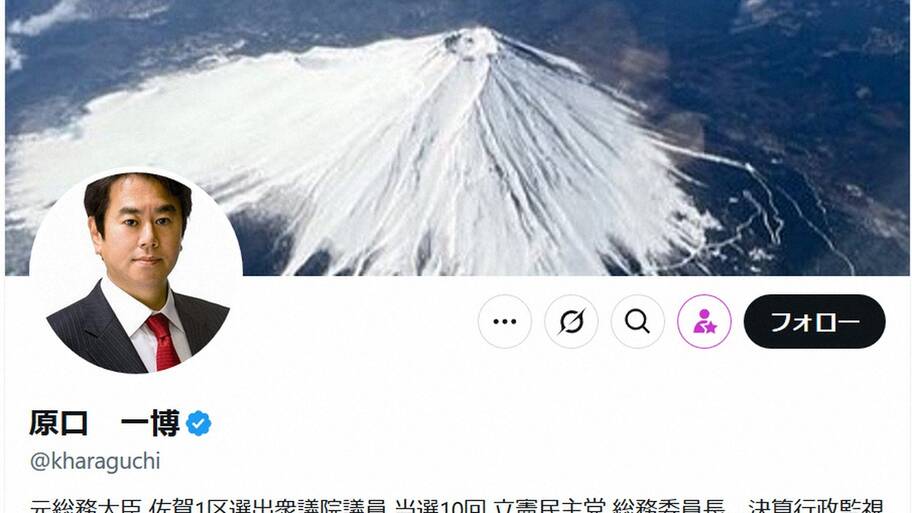
Task: Click 佐賀1区選出衆議院議員 in the bio text
Action: 268,506
